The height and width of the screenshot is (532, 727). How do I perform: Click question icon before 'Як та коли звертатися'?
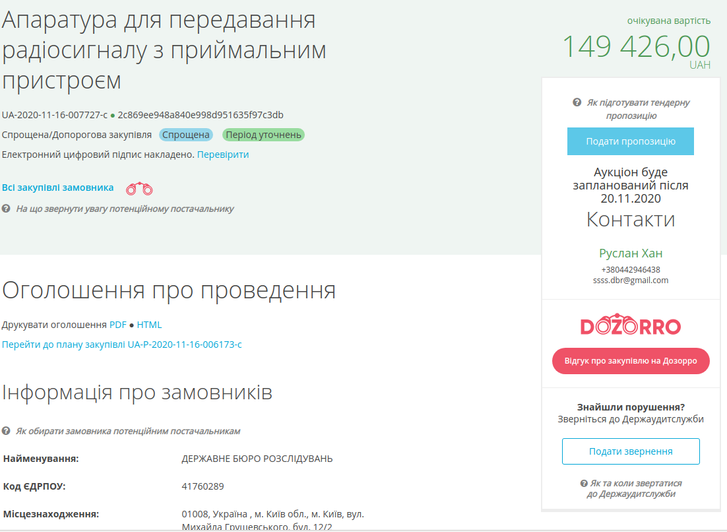pos(584,483)
